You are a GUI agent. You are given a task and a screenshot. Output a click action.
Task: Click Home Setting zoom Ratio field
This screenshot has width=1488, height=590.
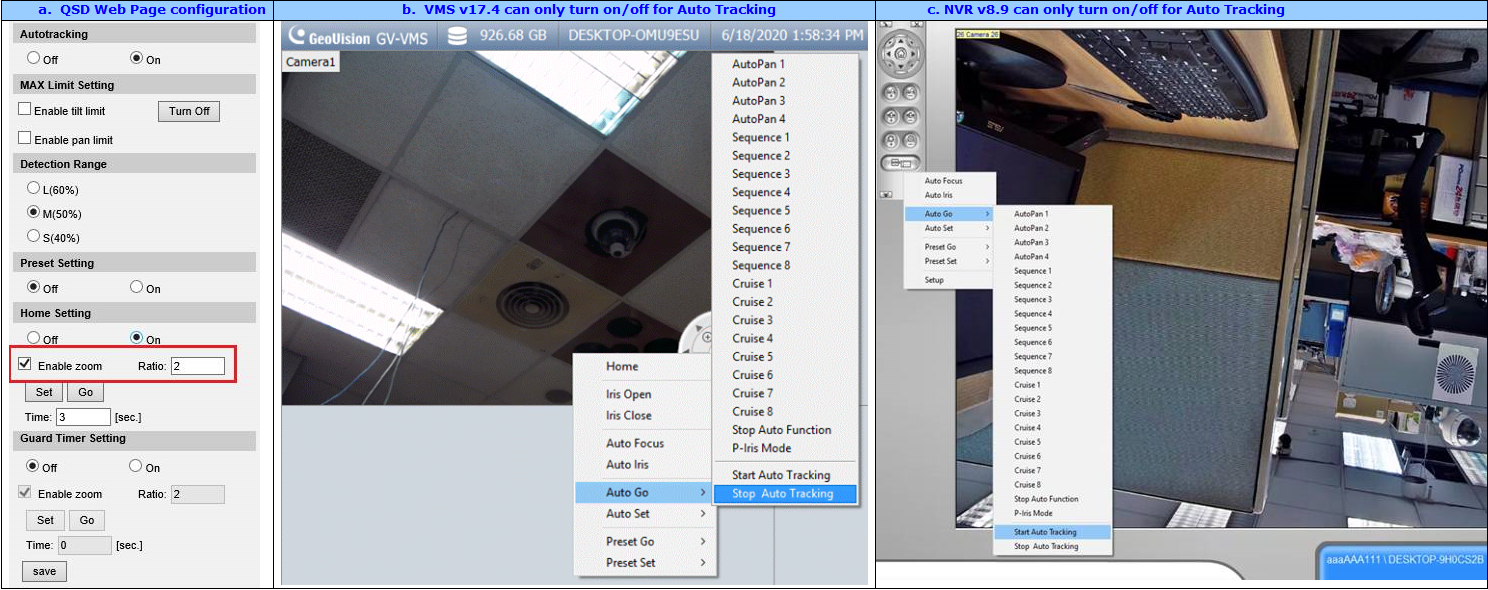point(197,366)
